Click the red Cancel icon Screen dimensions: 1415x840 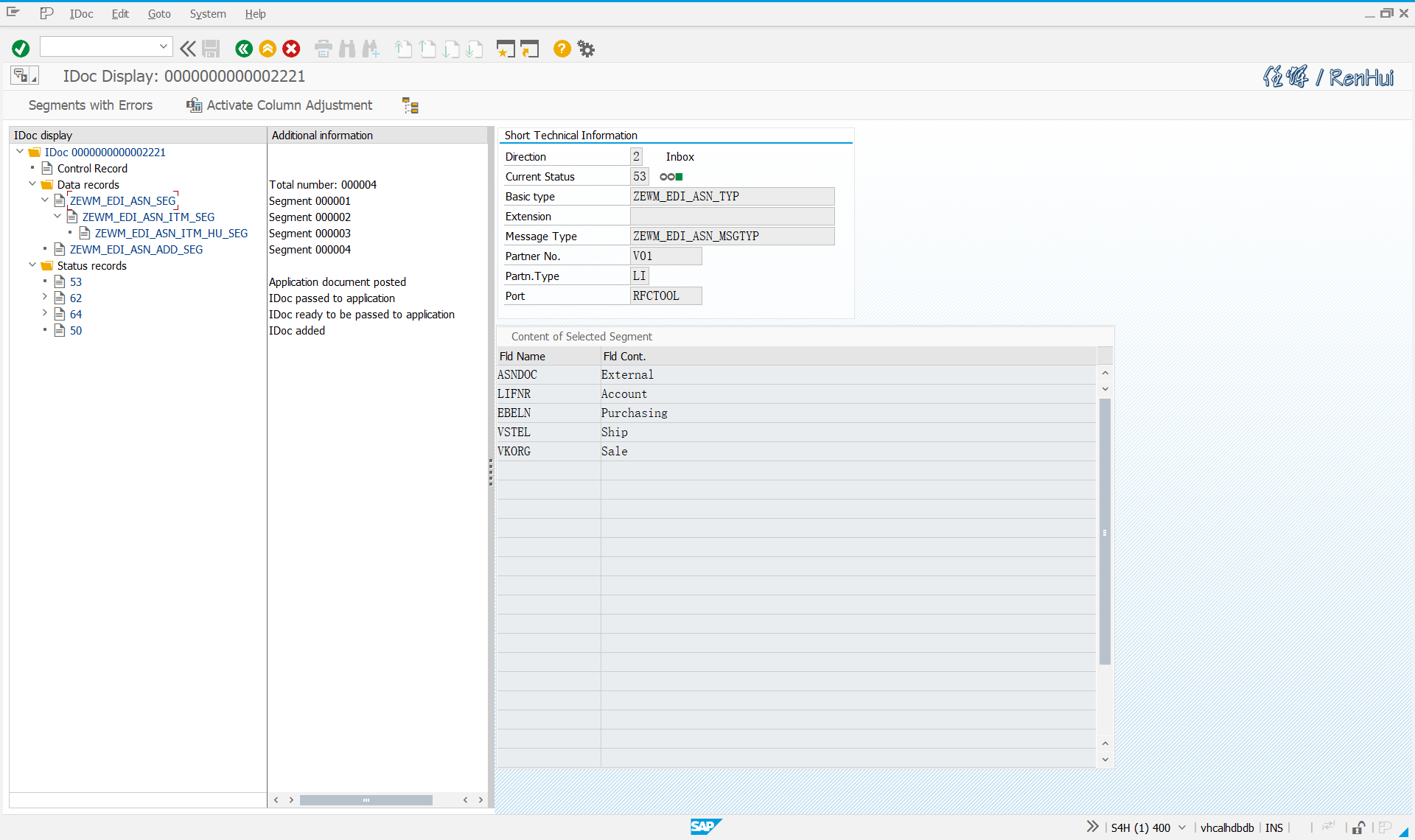coord(292,49)
